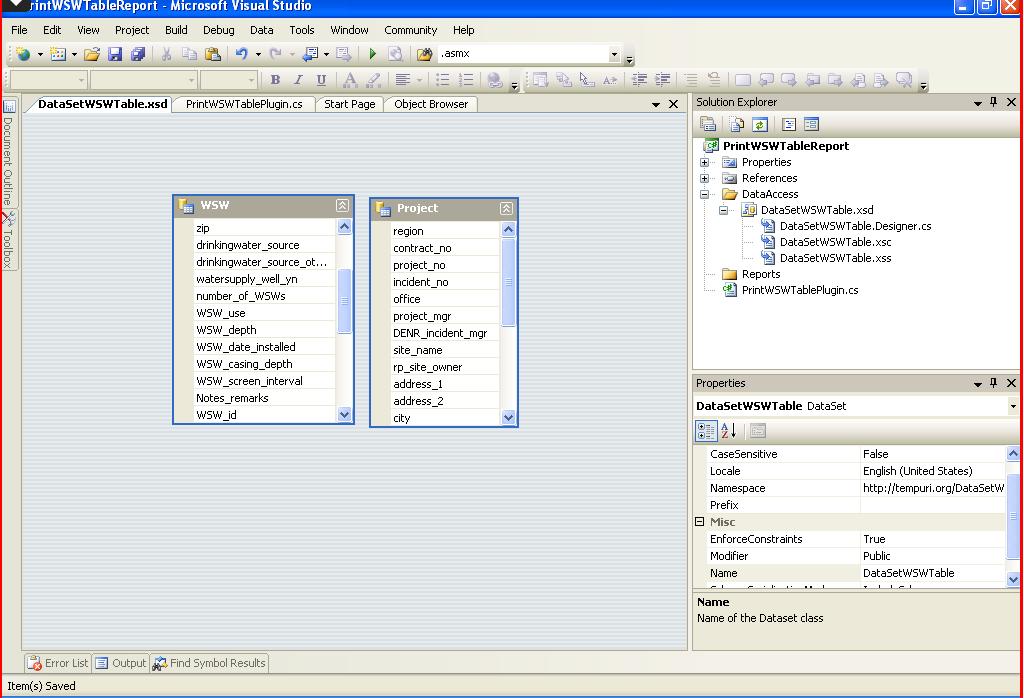The width and height of the screenshot is (1024, 698).
Task: Toggle Bold formatting button
Action: coord(275,80)
